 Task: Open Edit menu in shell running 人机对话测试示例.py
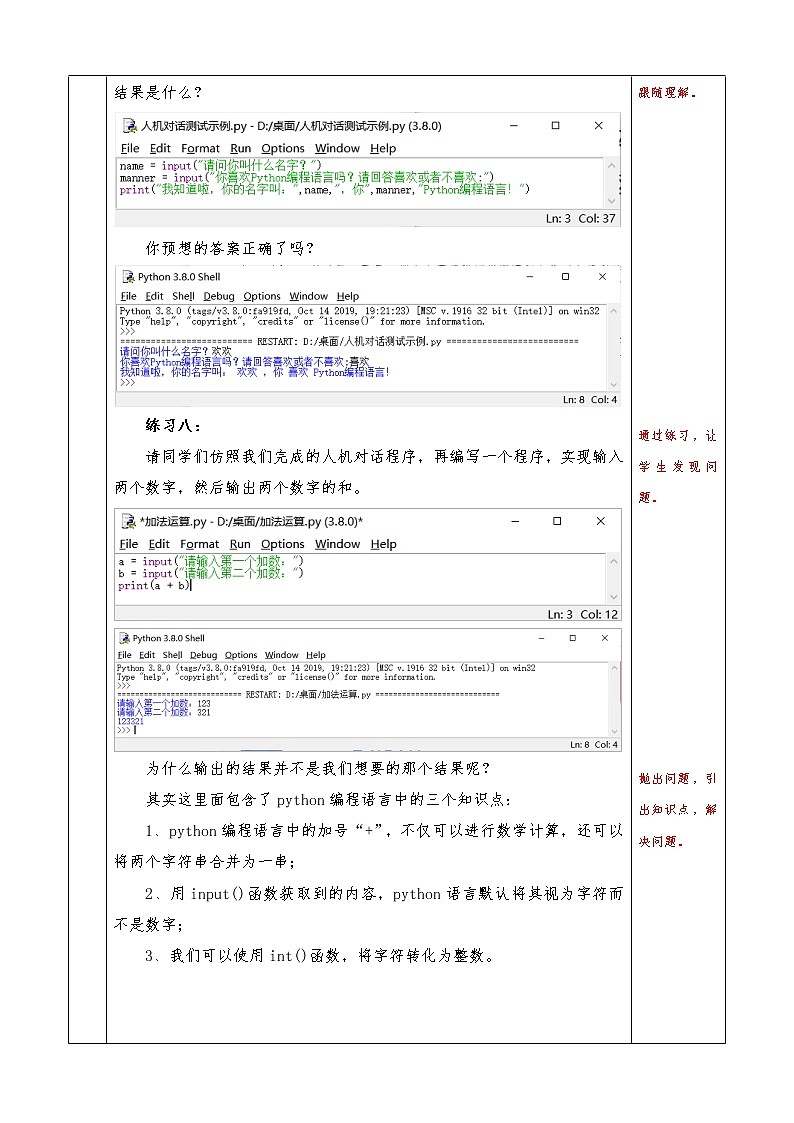click(155, 296)
